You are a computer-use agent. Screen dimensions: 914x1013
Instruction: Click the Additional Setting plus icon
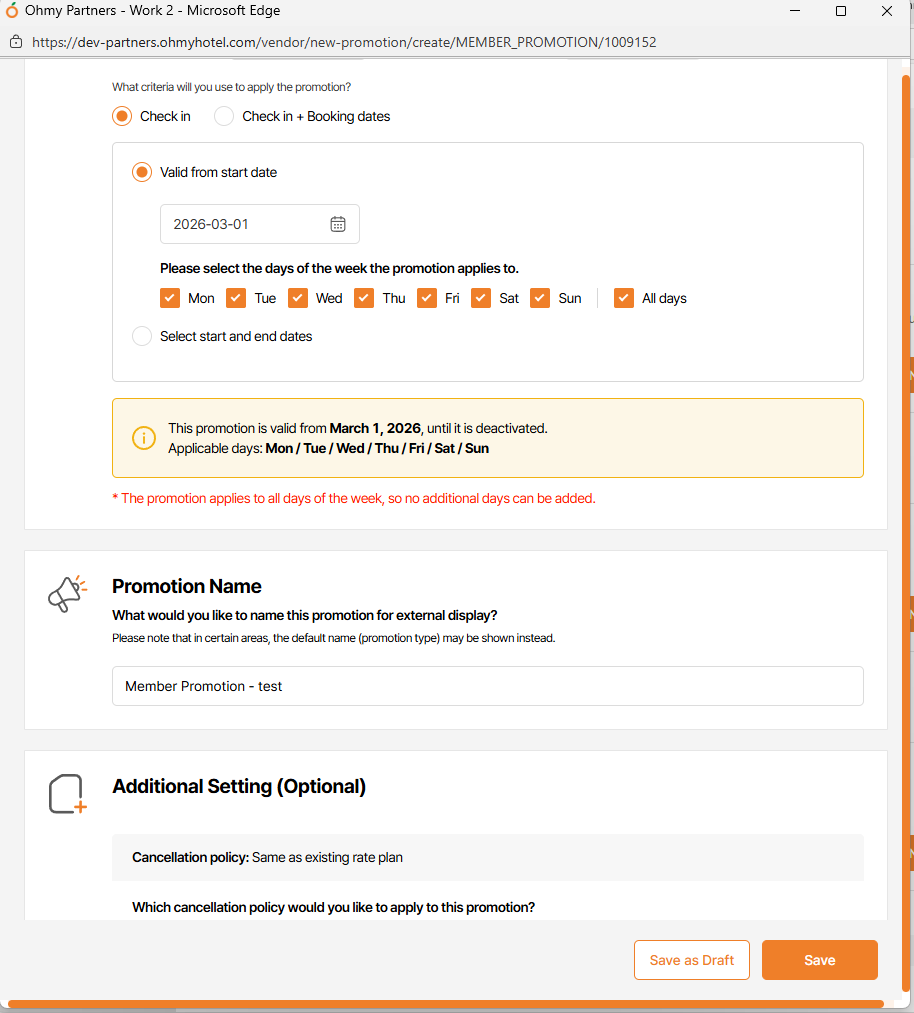click(x=68, y=794)
